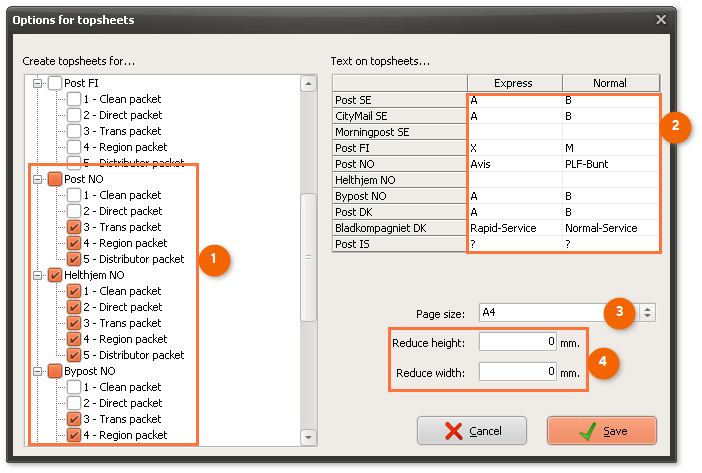Viewport: 702px width, 473px height.
Task: Enable Direct packet under Post FI
Action: [x=74, y=115]
